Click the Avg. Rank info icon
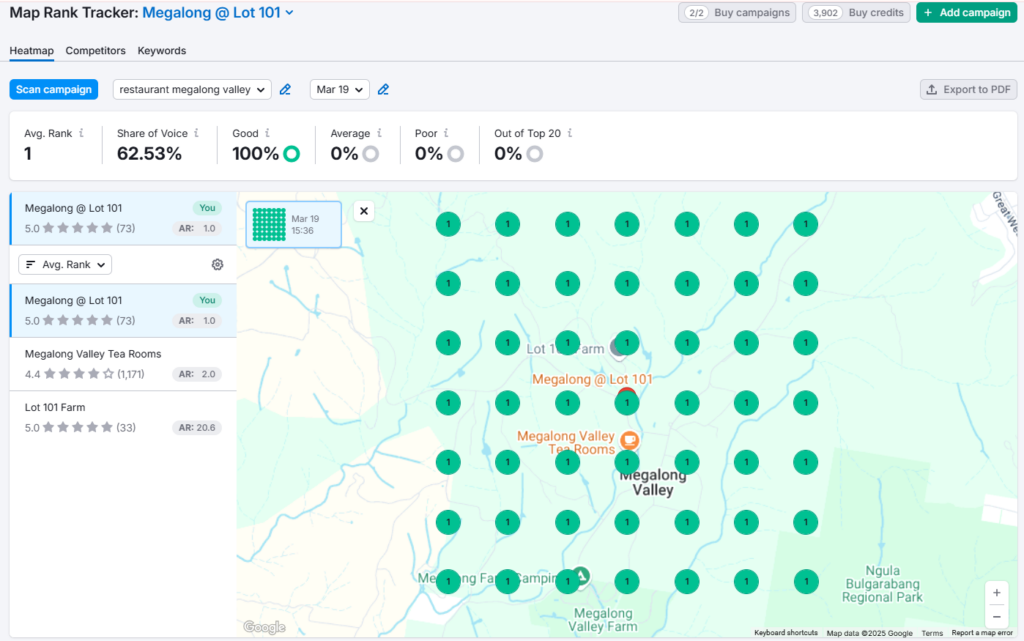Screen dimensions: 1024x641 click(83, 133)
